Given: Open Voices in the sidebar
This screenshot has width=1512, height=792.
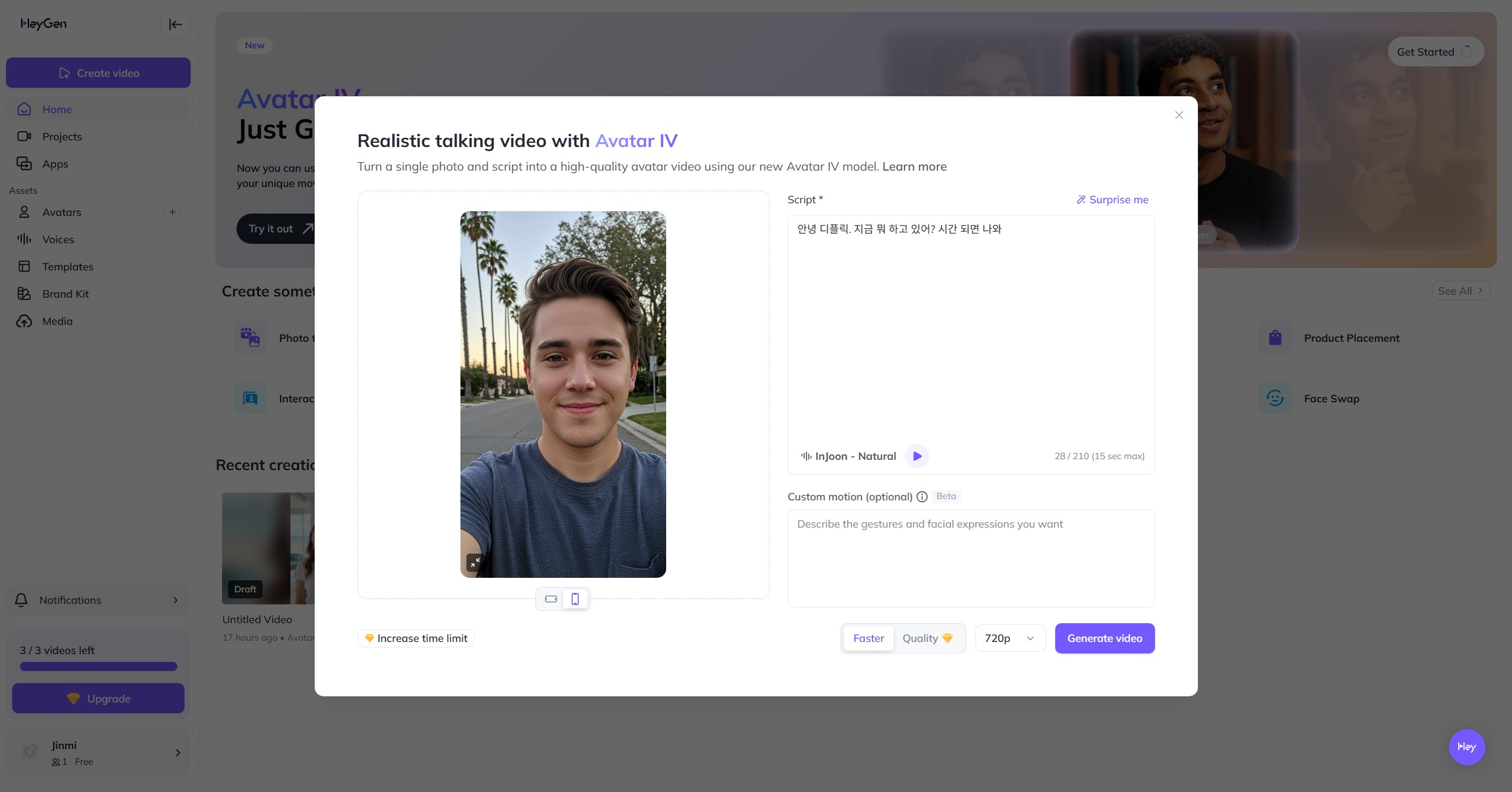Looking at the screenshot, I should point(58,240).
